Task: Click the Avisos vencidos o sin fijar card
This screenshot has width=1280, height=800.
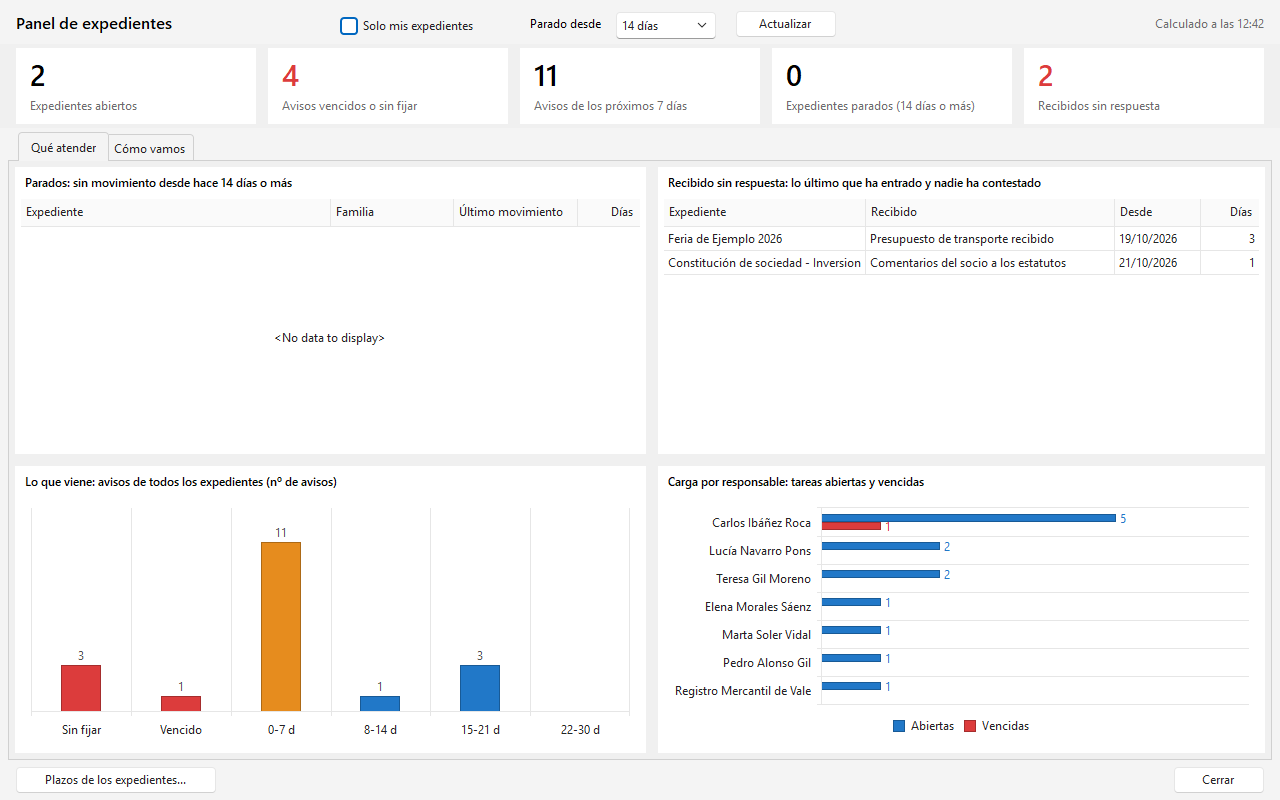Action: tap(388, 86)
